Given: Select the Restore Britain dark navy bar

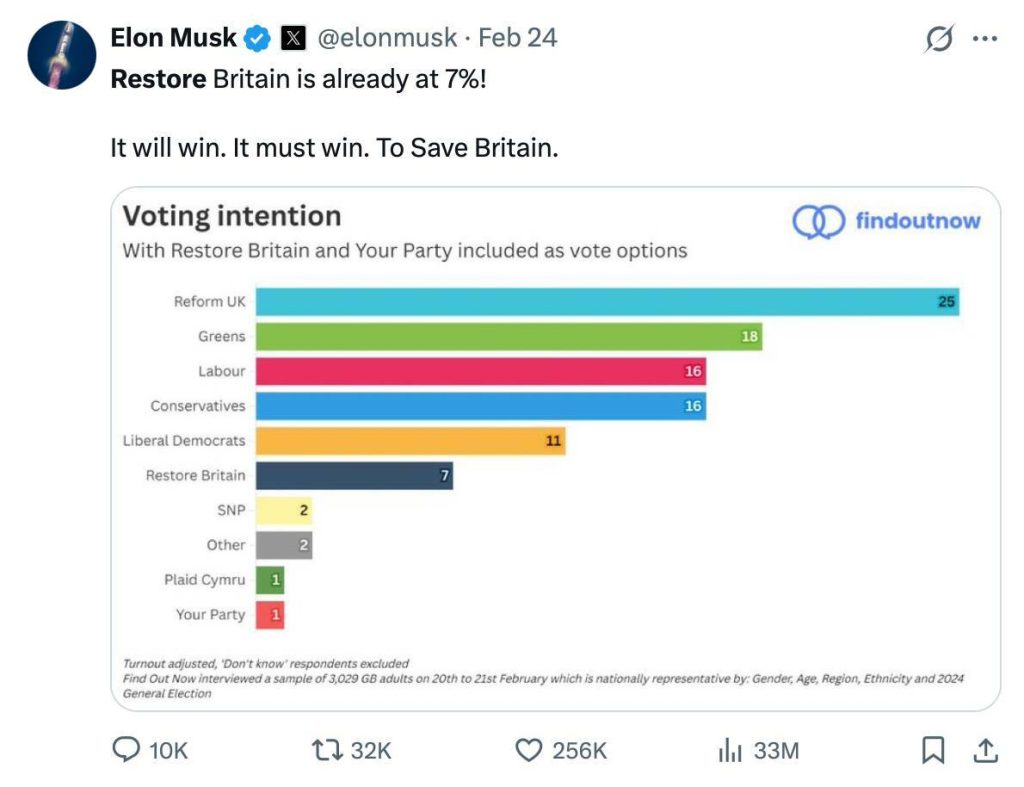Looking at the screenshot, I should point(354,475).
